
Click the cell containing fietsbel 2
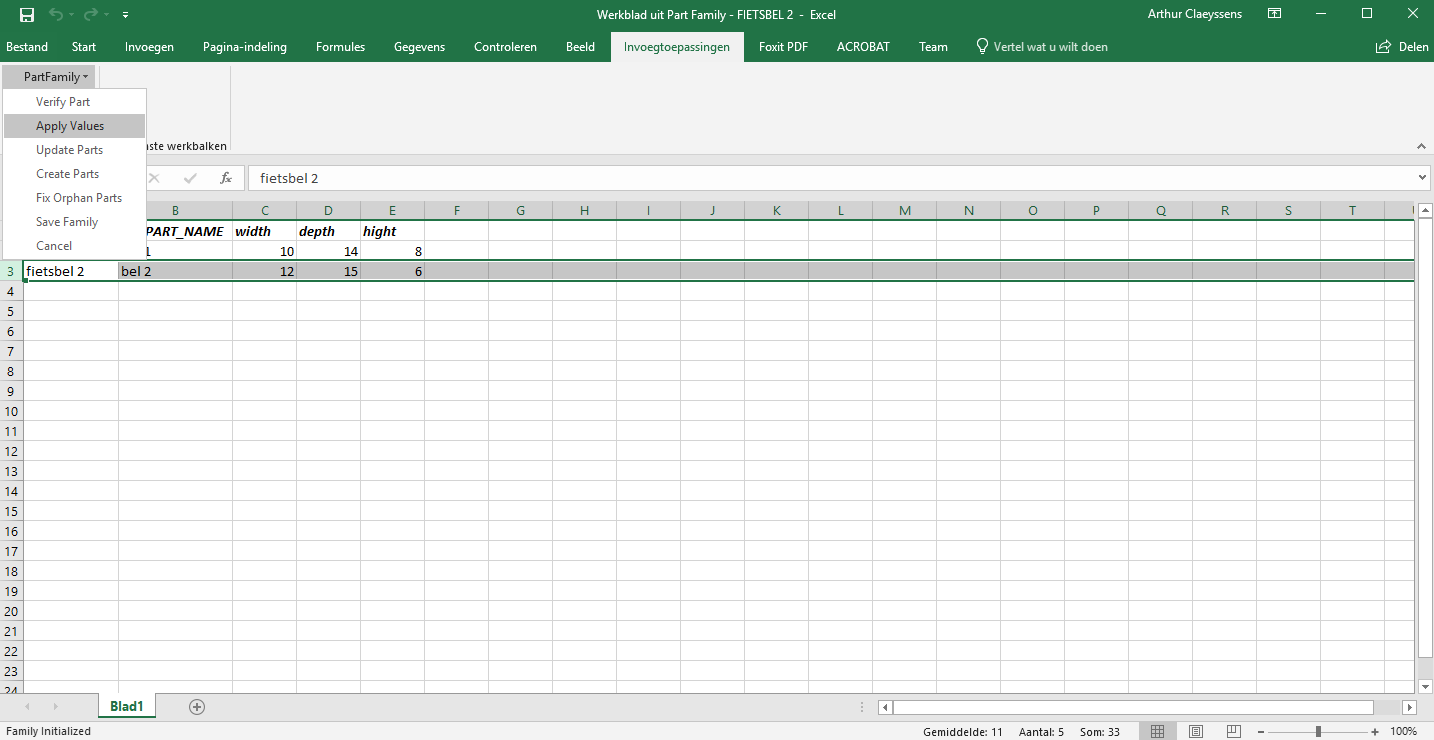point(70,271)
